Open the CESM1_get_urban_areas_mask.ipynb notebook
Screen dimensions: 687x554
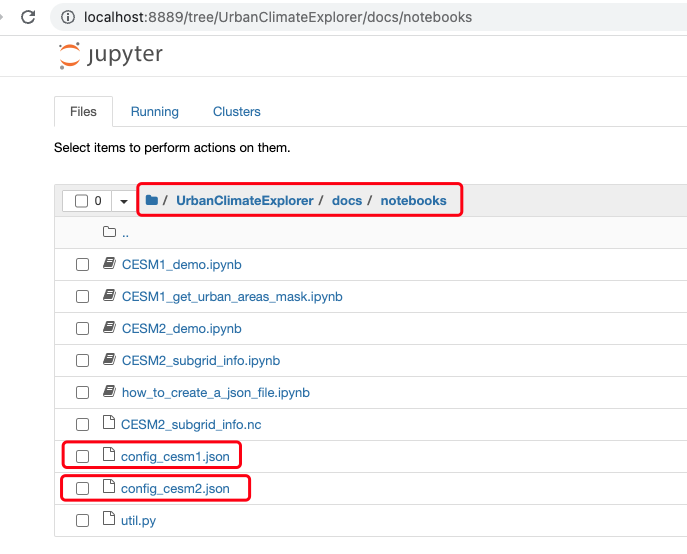232,297
